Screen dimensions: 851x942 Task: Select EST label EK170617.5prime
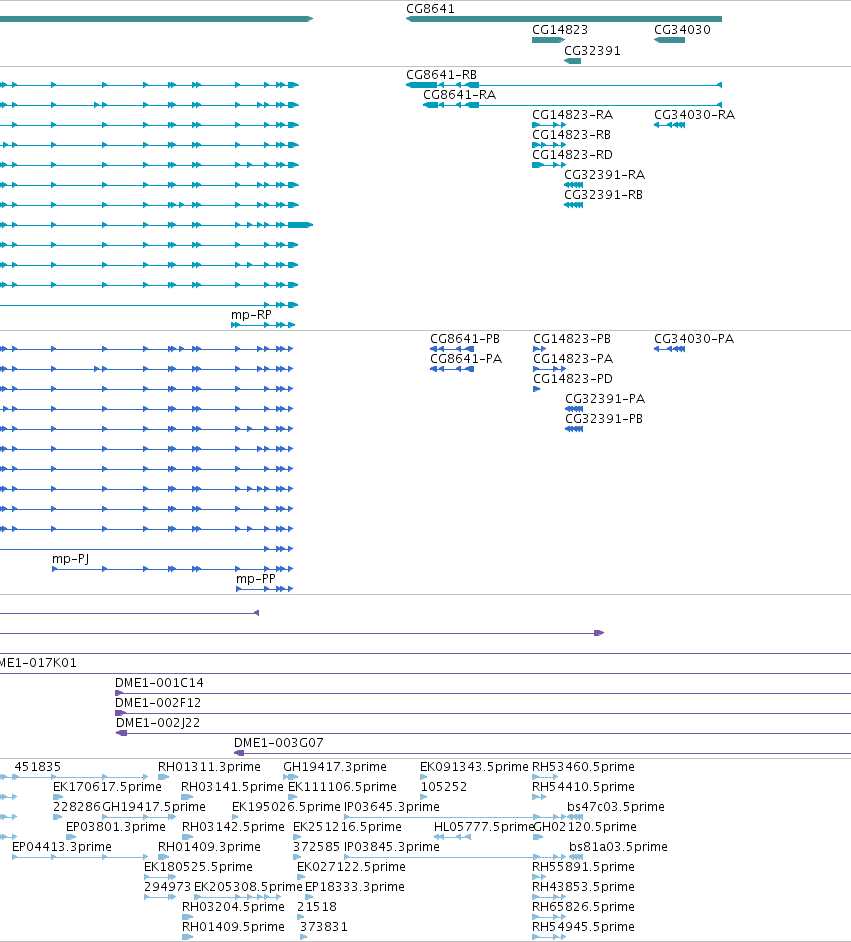click(107, 787)
